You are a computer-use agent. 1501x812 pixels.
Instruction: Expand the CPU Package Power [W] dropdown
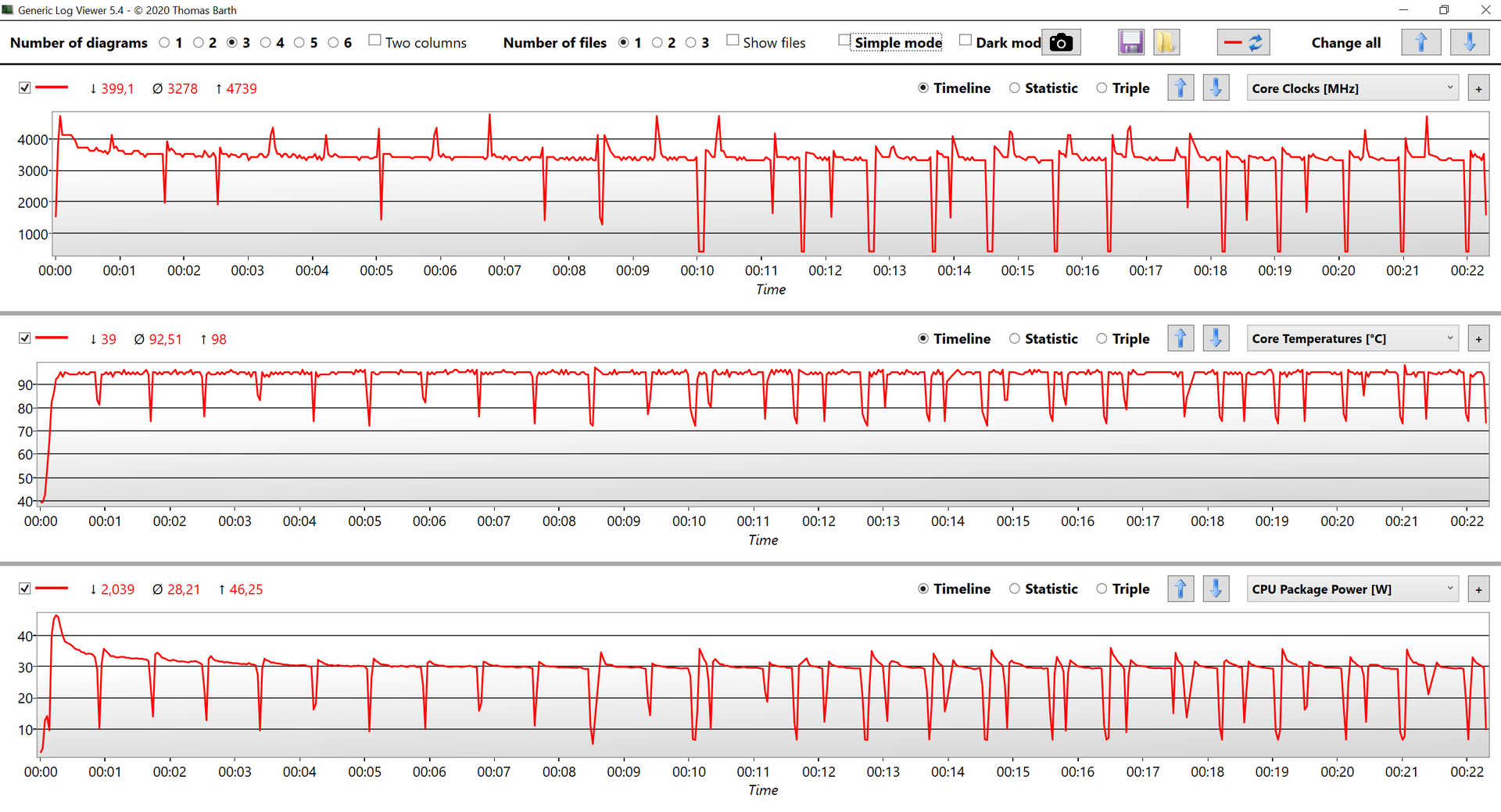coord(1352,588)
